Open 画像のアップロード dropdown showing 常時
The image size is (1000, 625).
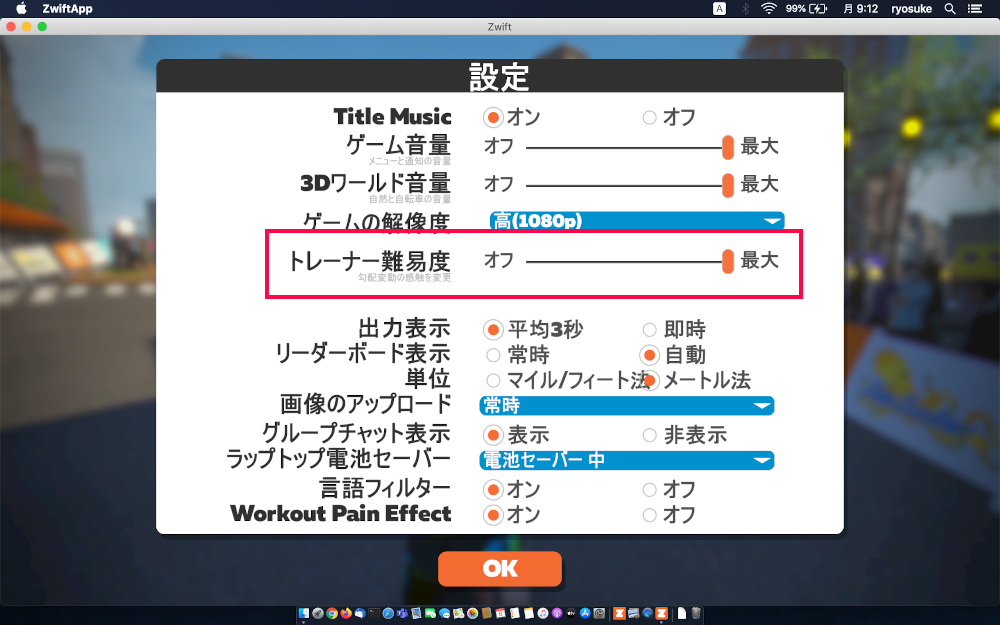(626, 406)
